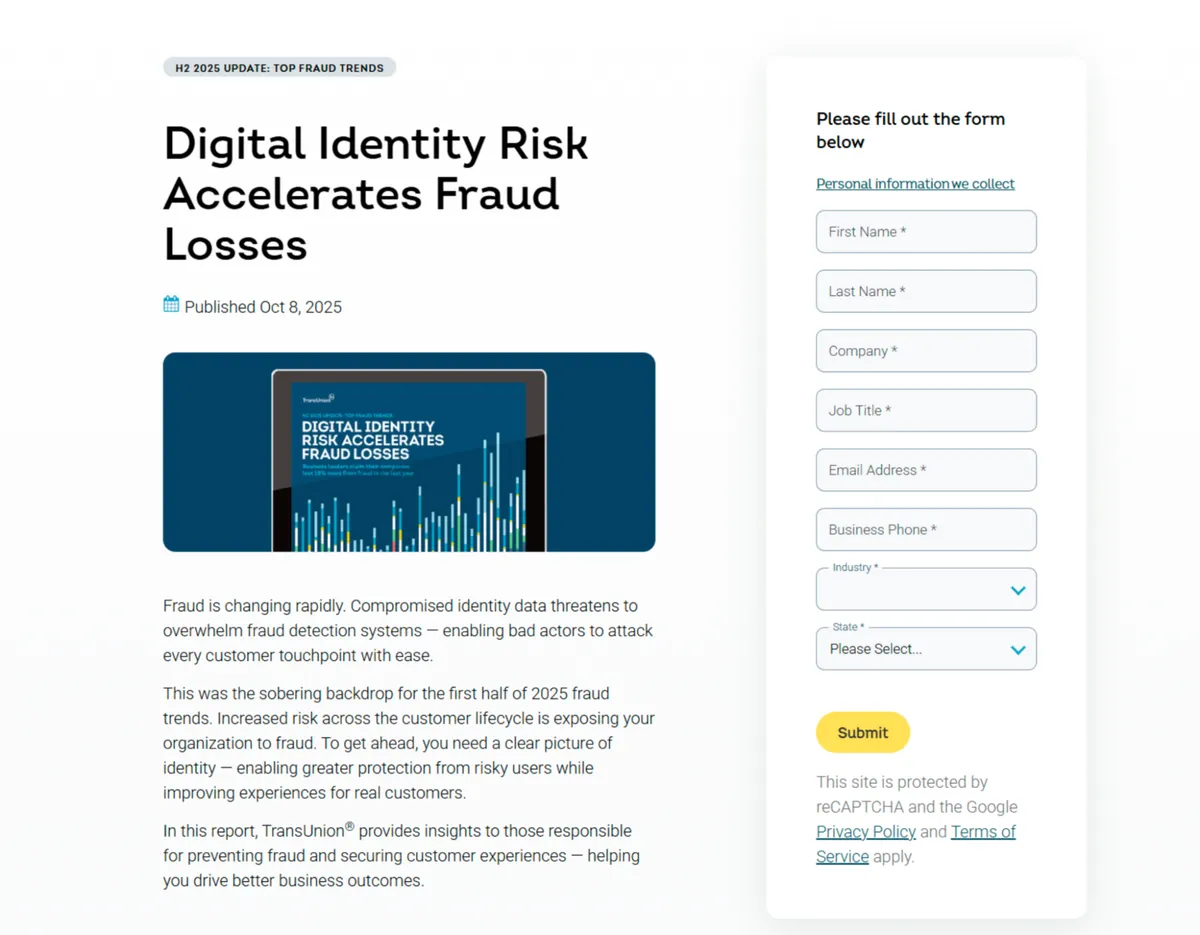Focus the Business Phone input field

click(x=925, y=529)
